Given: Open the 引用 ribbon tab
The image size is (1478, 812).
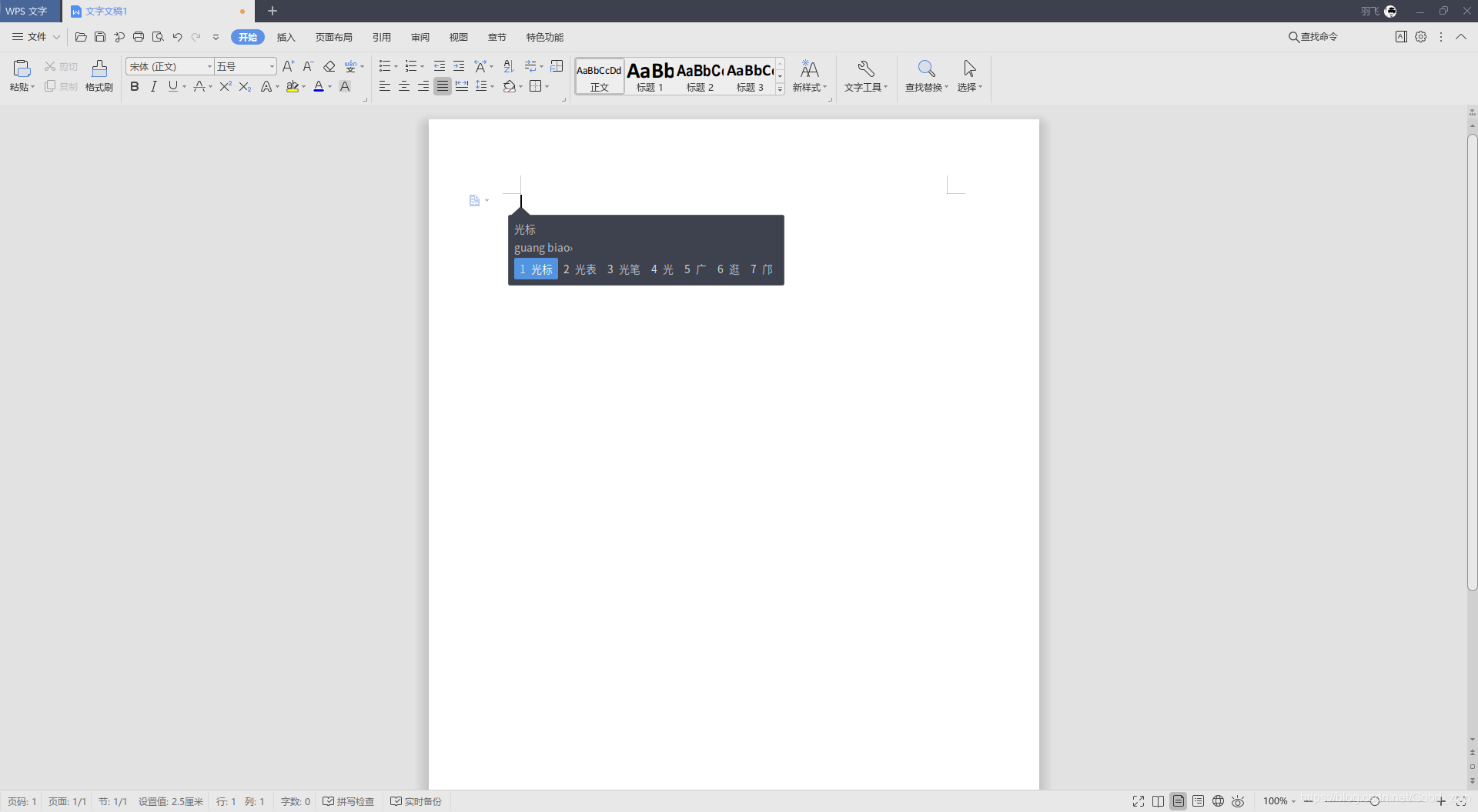Looking at the screenshot, I should [382, 37].
